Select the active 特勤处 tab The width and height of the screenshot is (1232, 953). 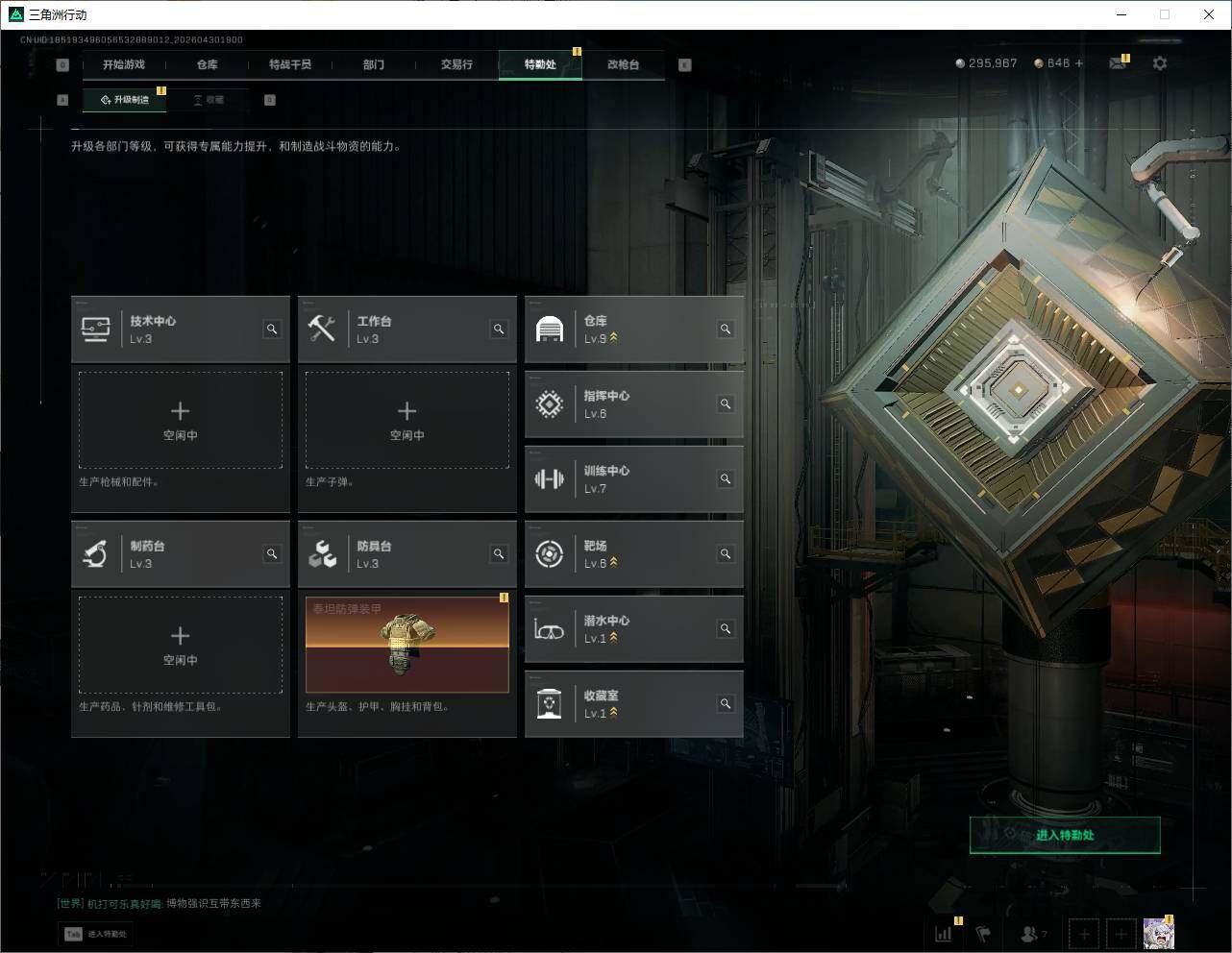tap(540, 64)
